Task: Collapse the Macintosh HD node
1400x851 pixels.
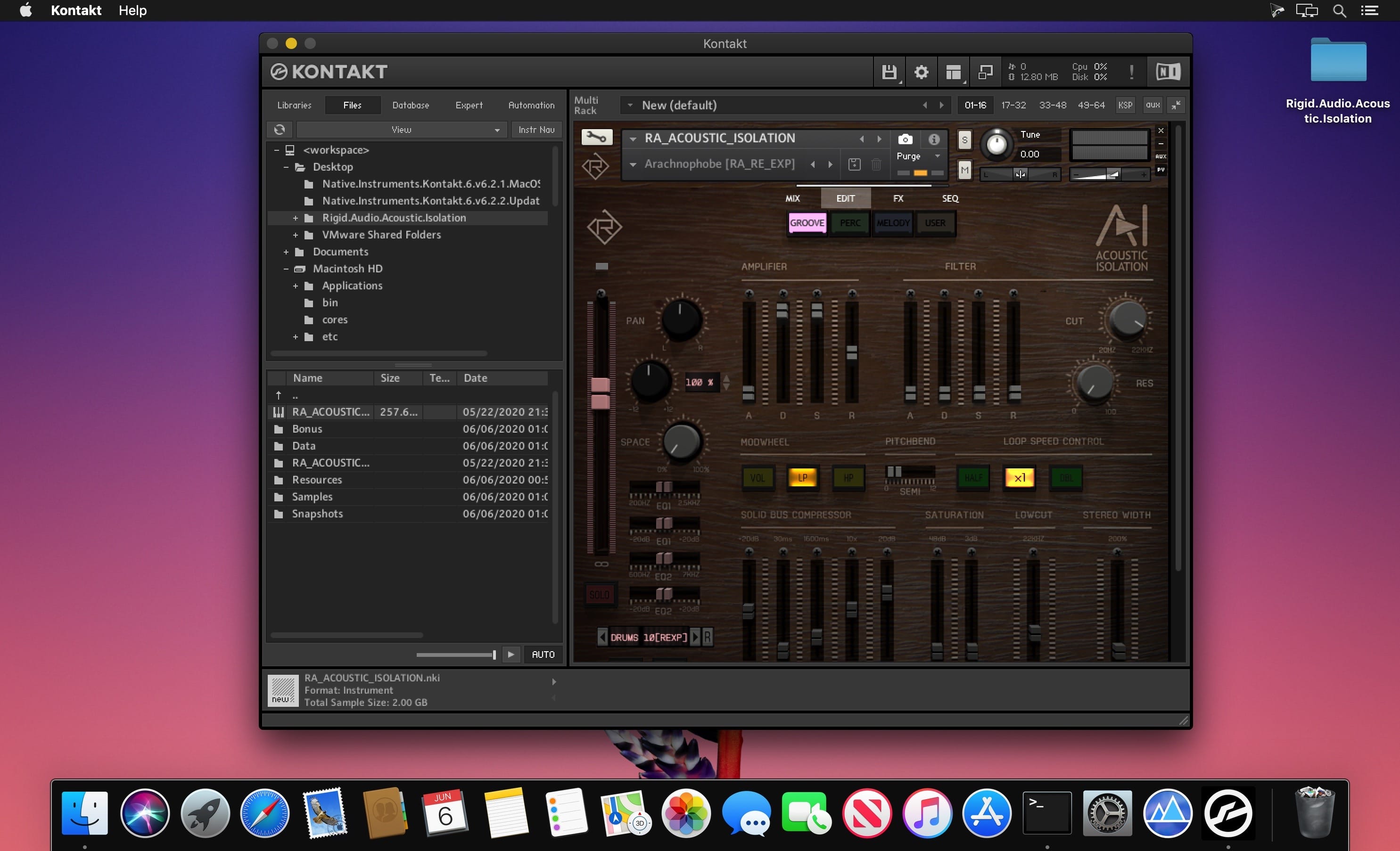Action: coord(286,269)
